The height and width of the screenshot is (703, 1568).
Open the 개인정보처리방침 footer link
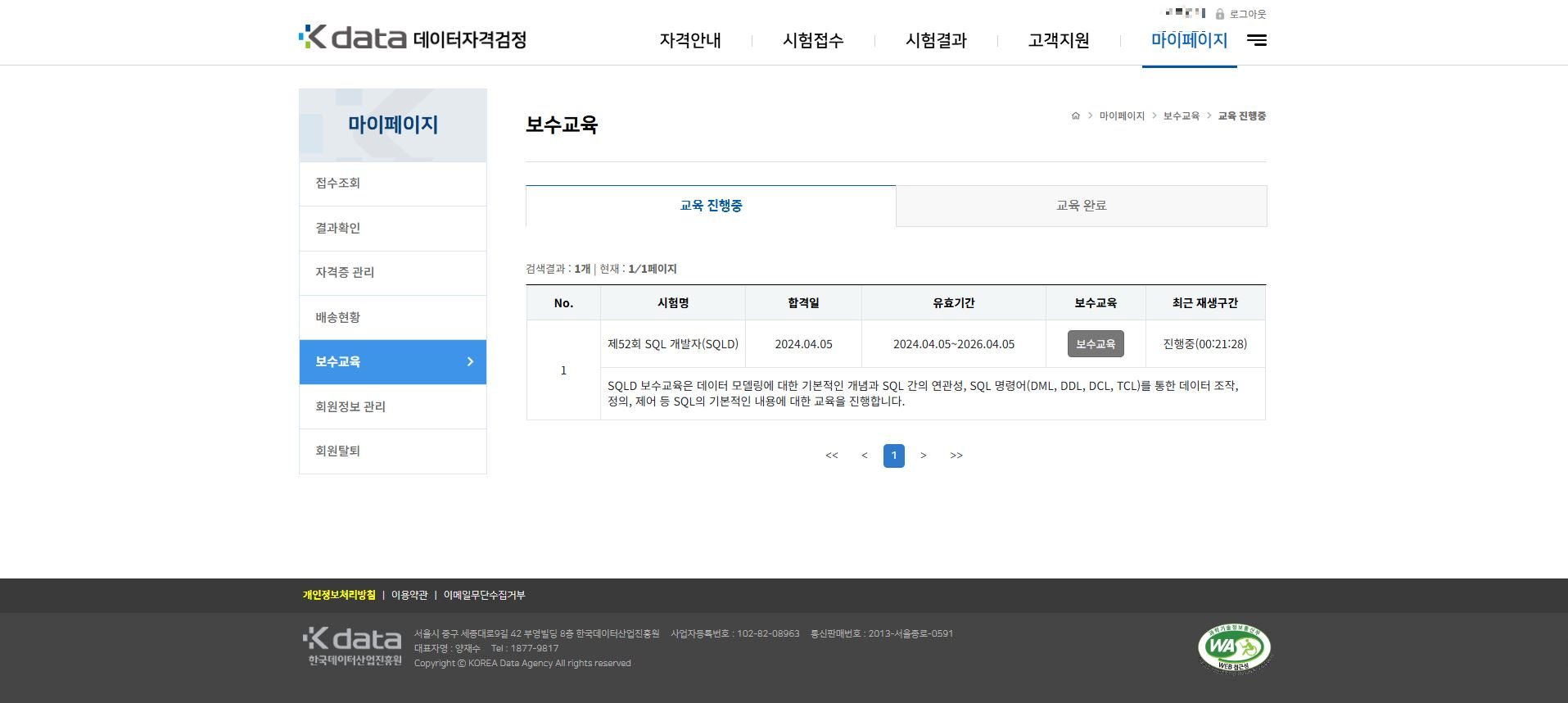click(x=339, y=595)
